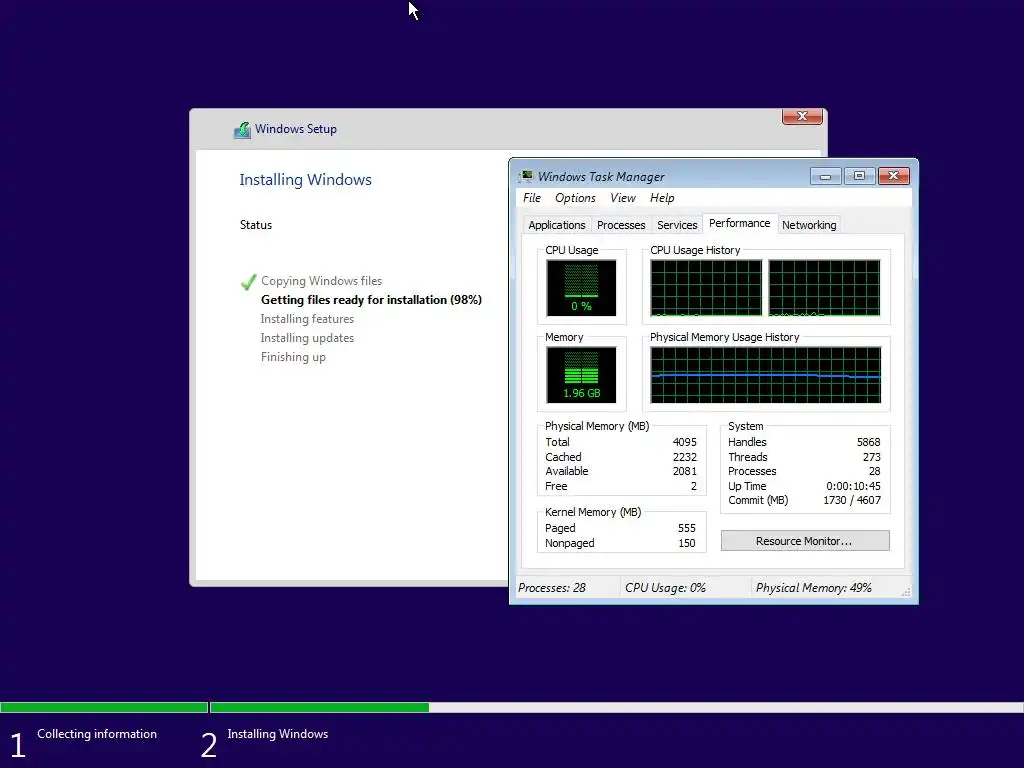Click the "Installing Windows" dialog heading
1024x768 pixels.
coord(305,180)
